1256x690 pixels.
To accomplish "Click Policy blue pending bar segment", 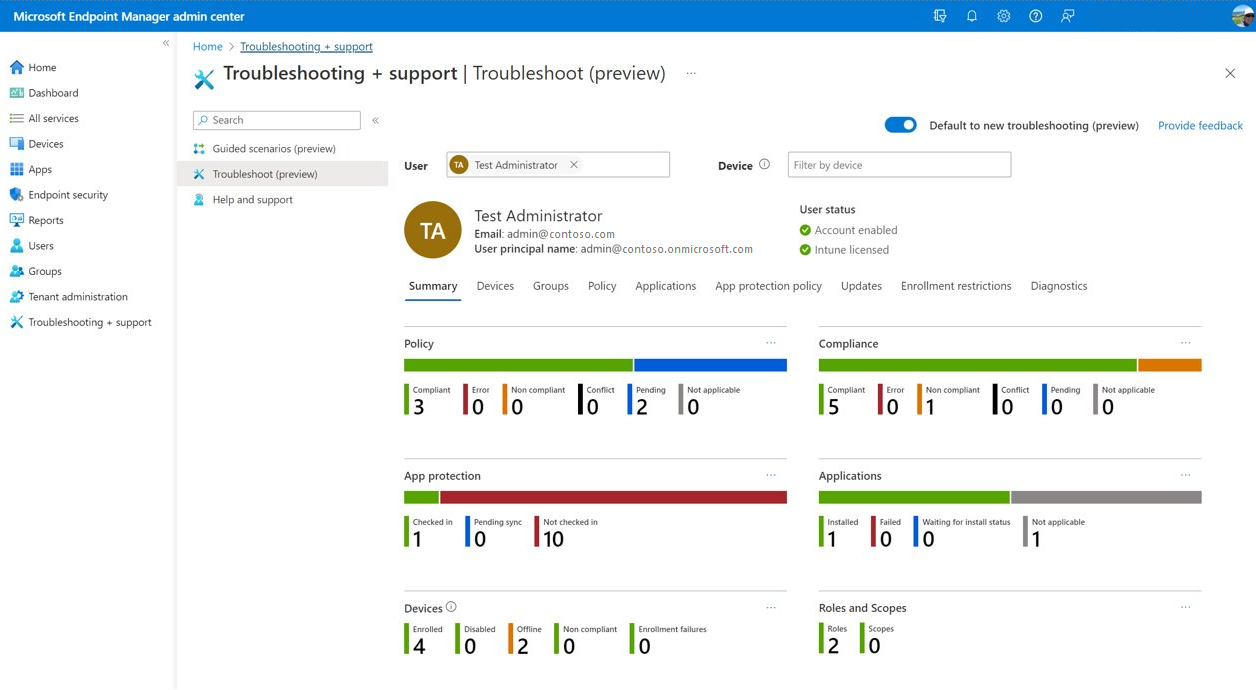I will (x=710, y=365).
